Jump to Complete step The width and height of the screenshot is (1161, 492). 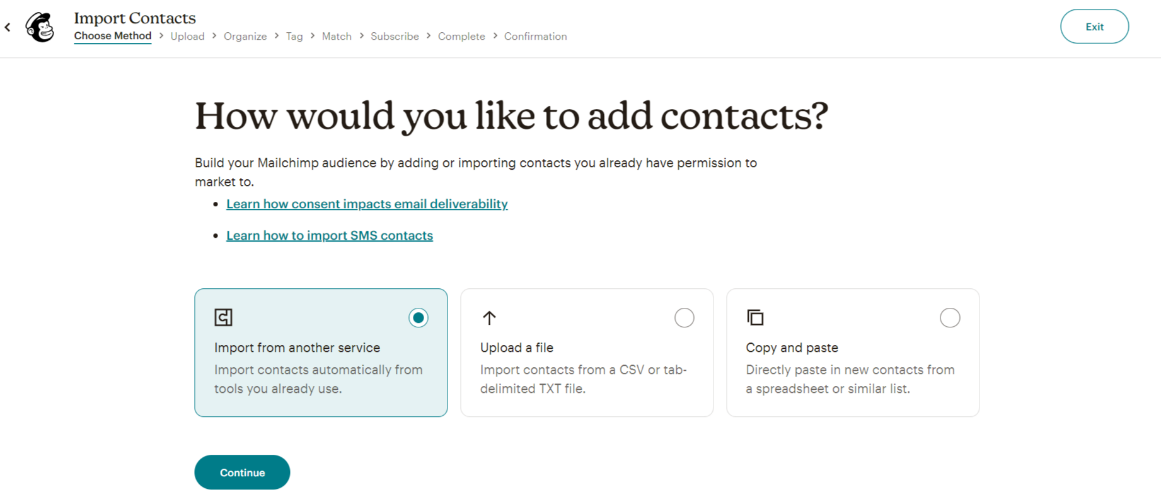(x=461, y=36)
